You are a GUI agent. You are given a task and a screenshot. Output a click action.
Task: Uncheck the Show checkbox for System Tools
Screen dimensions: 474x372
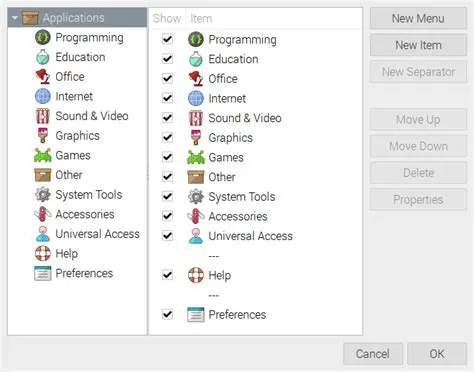[167, 197]
